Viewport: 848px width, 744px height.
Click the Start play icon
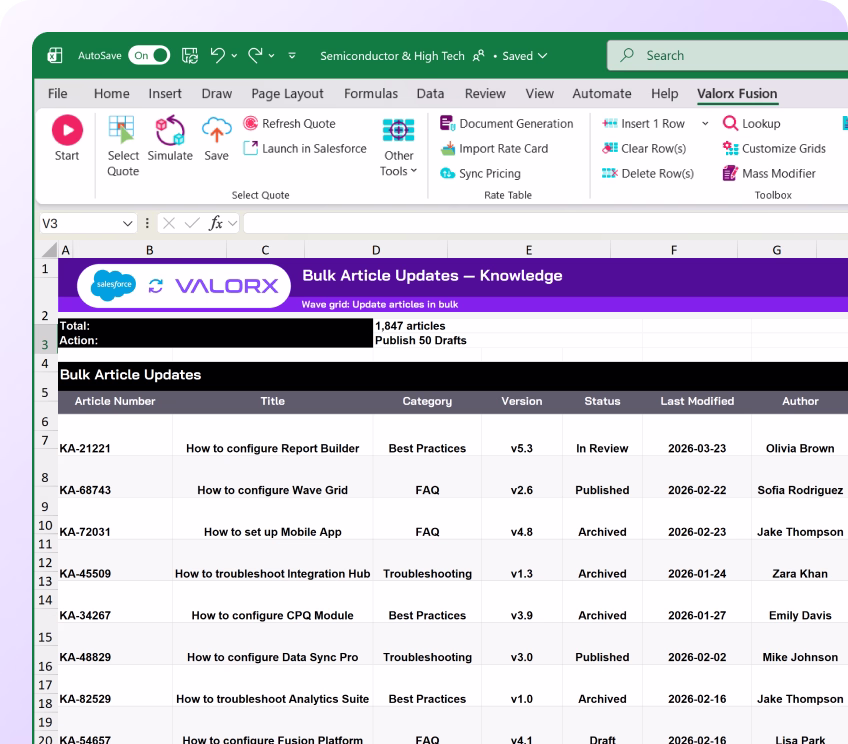pos(67,130)
